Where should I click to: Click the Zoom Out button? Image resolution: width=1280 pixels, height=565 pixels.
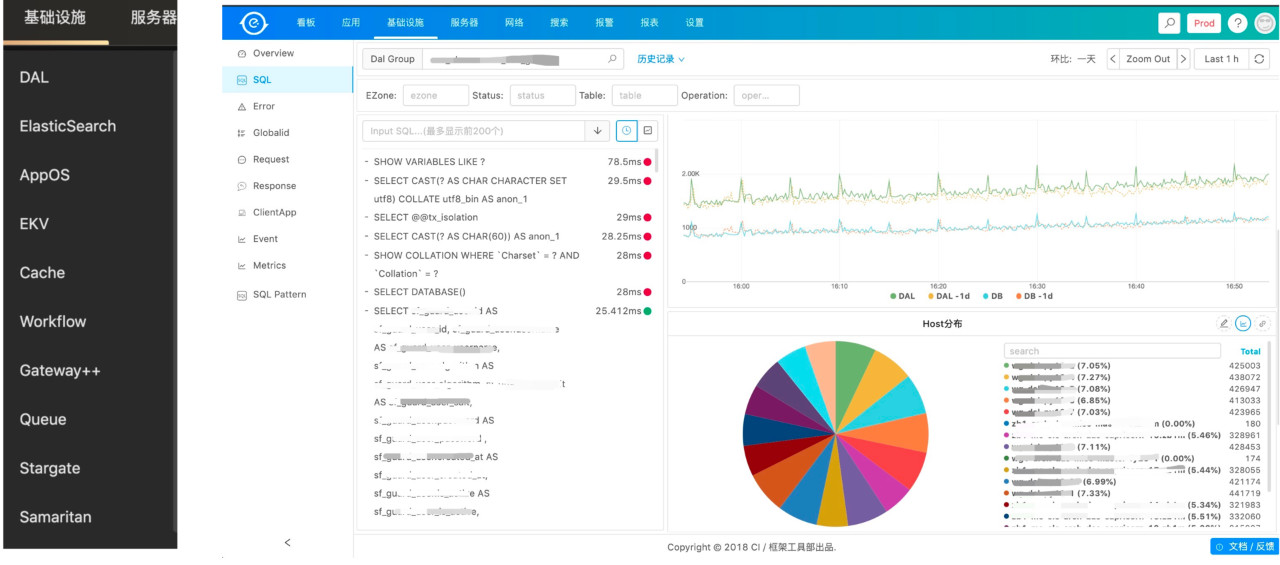point(1147,59)
